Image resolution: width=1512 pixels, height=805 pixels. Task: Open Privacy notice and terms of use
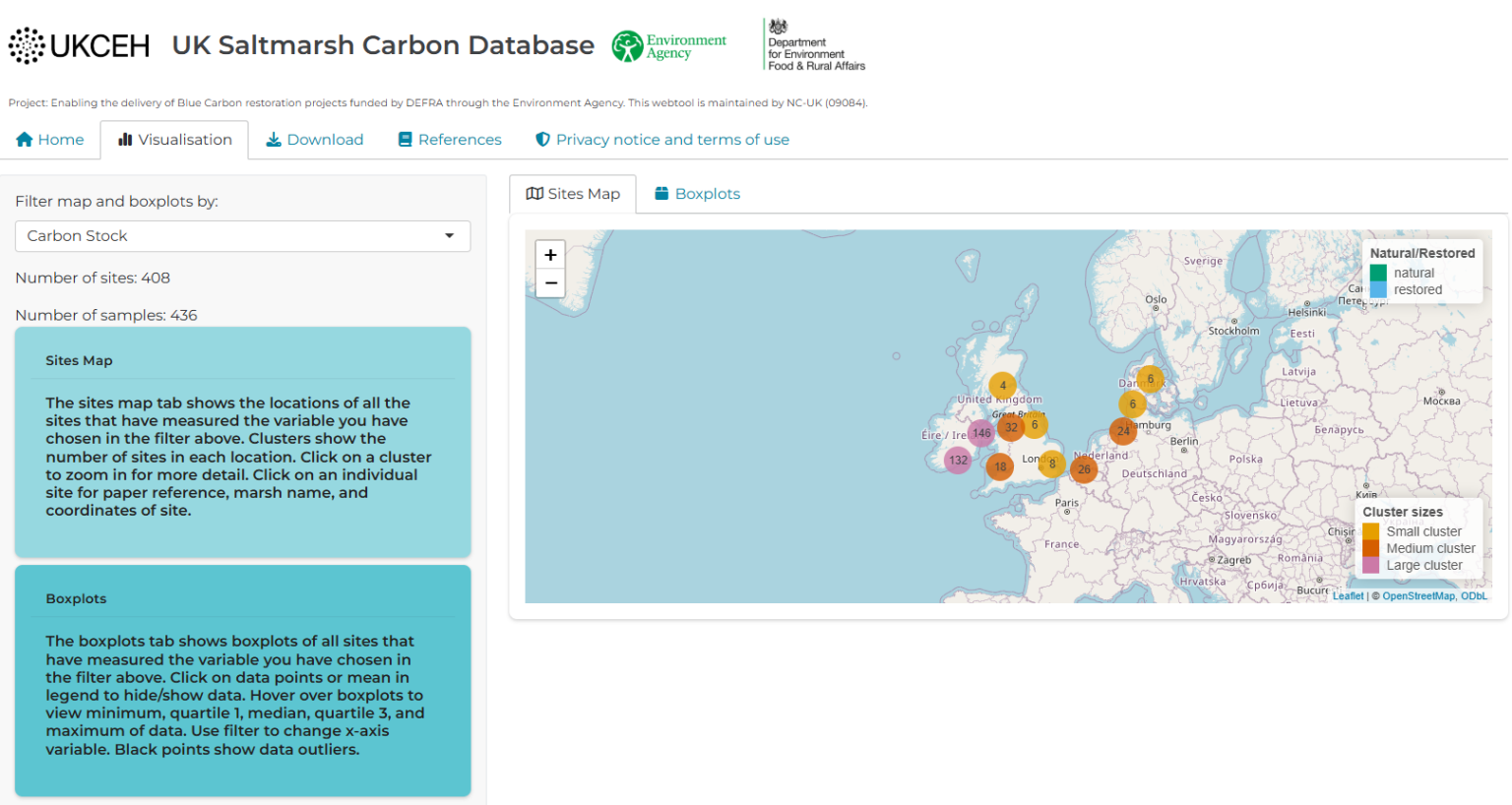tap(662, 140)
